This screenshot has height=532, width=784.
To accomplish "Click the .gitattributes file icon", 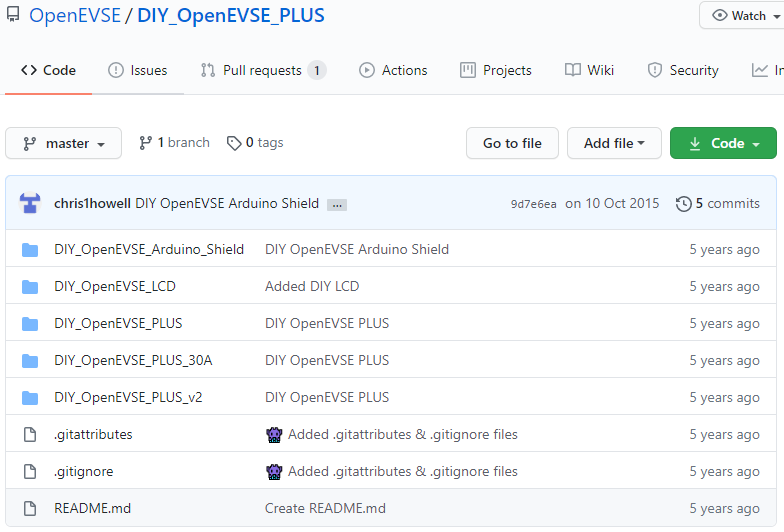I will [x=30, y=434].
